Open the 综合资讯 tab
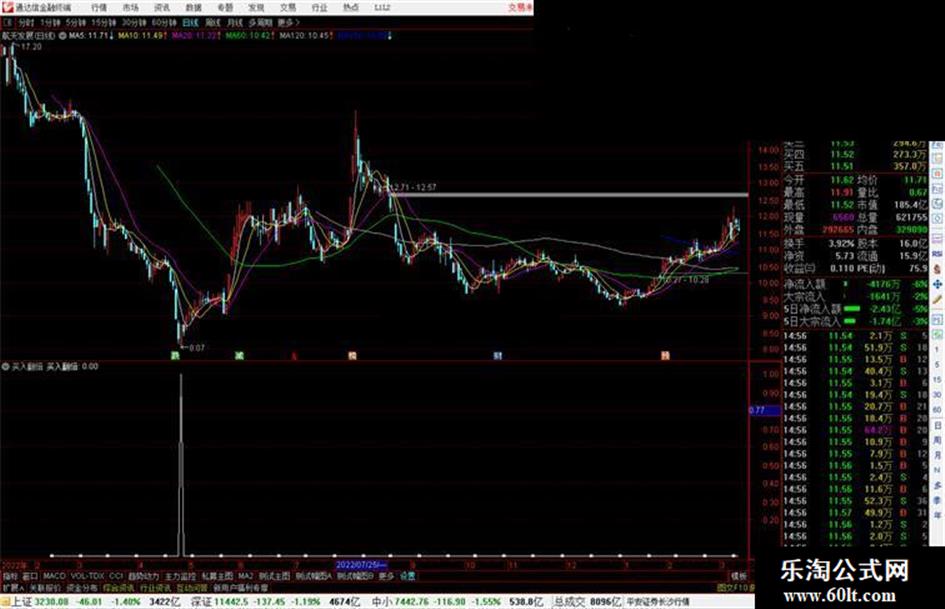The width and height of the screenshot is (945, 609). [119, 587]
